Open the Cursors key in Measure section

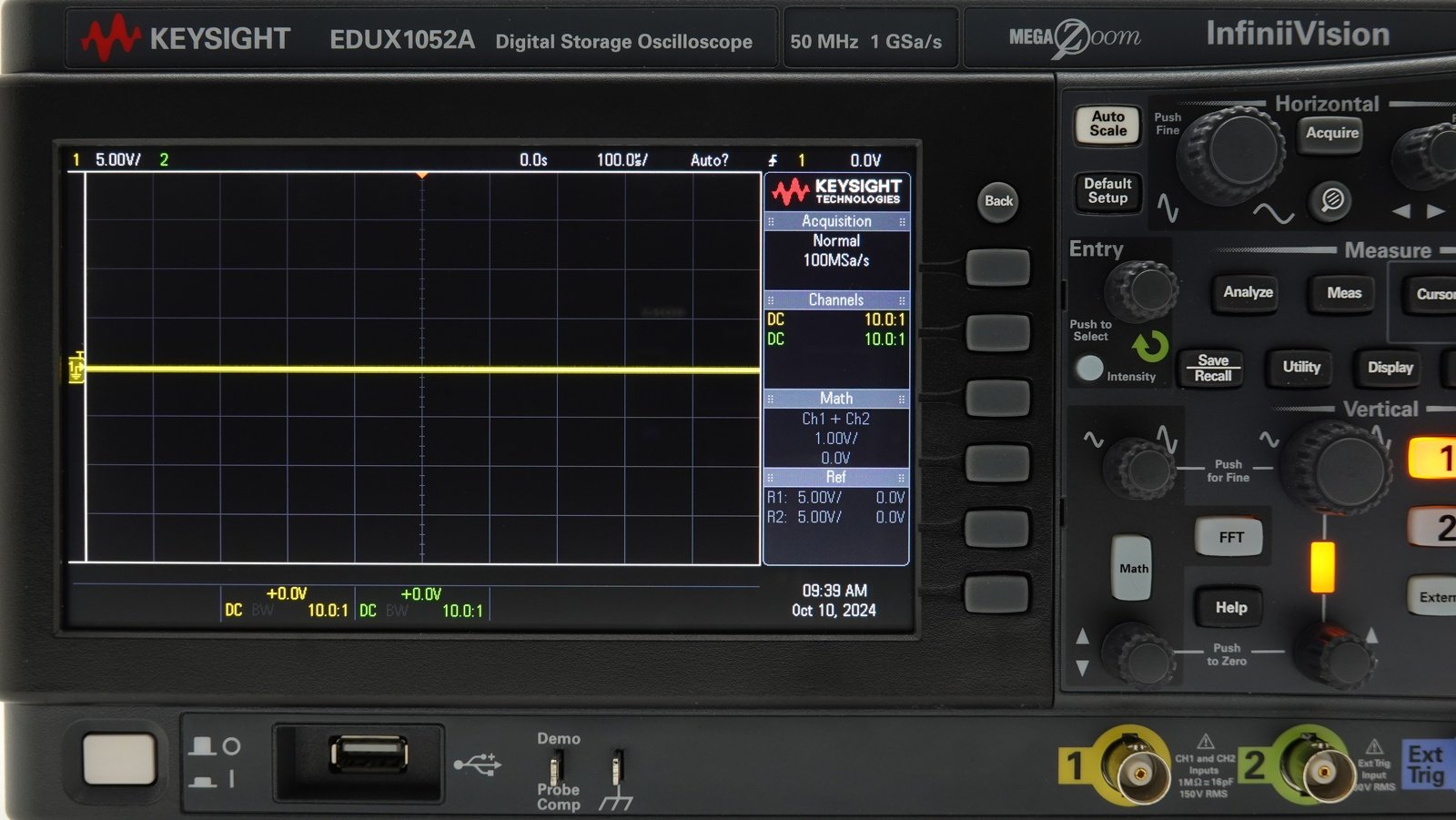tap(1431, 294)
